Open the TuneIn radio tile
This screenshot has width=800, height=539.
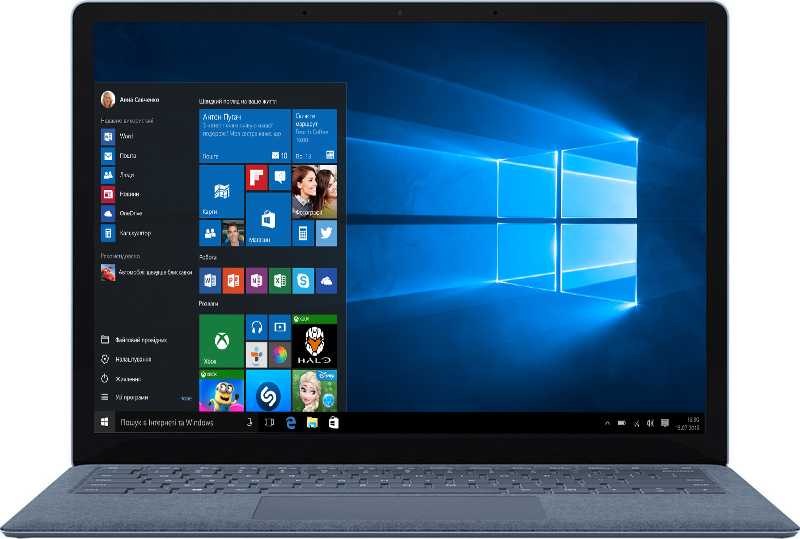[257, 355]
